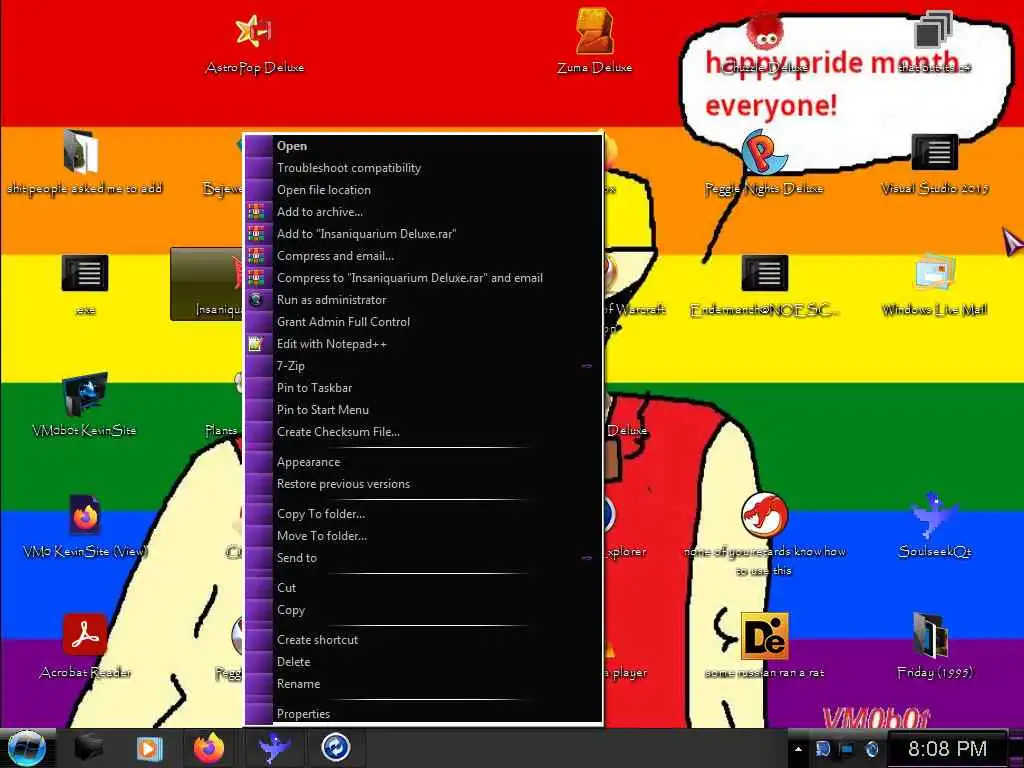Image resolution: width=1024 pixels, height=768 pixels.
Task: Select the VM0 KevinSite (View) icon
Action: click(85, 526)
